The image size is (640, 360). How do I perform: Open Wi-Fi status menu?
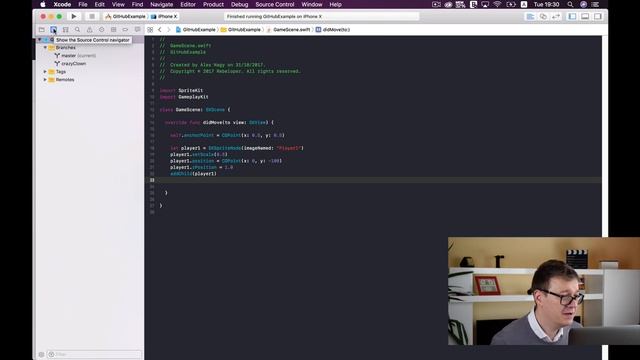pos(497,4)
